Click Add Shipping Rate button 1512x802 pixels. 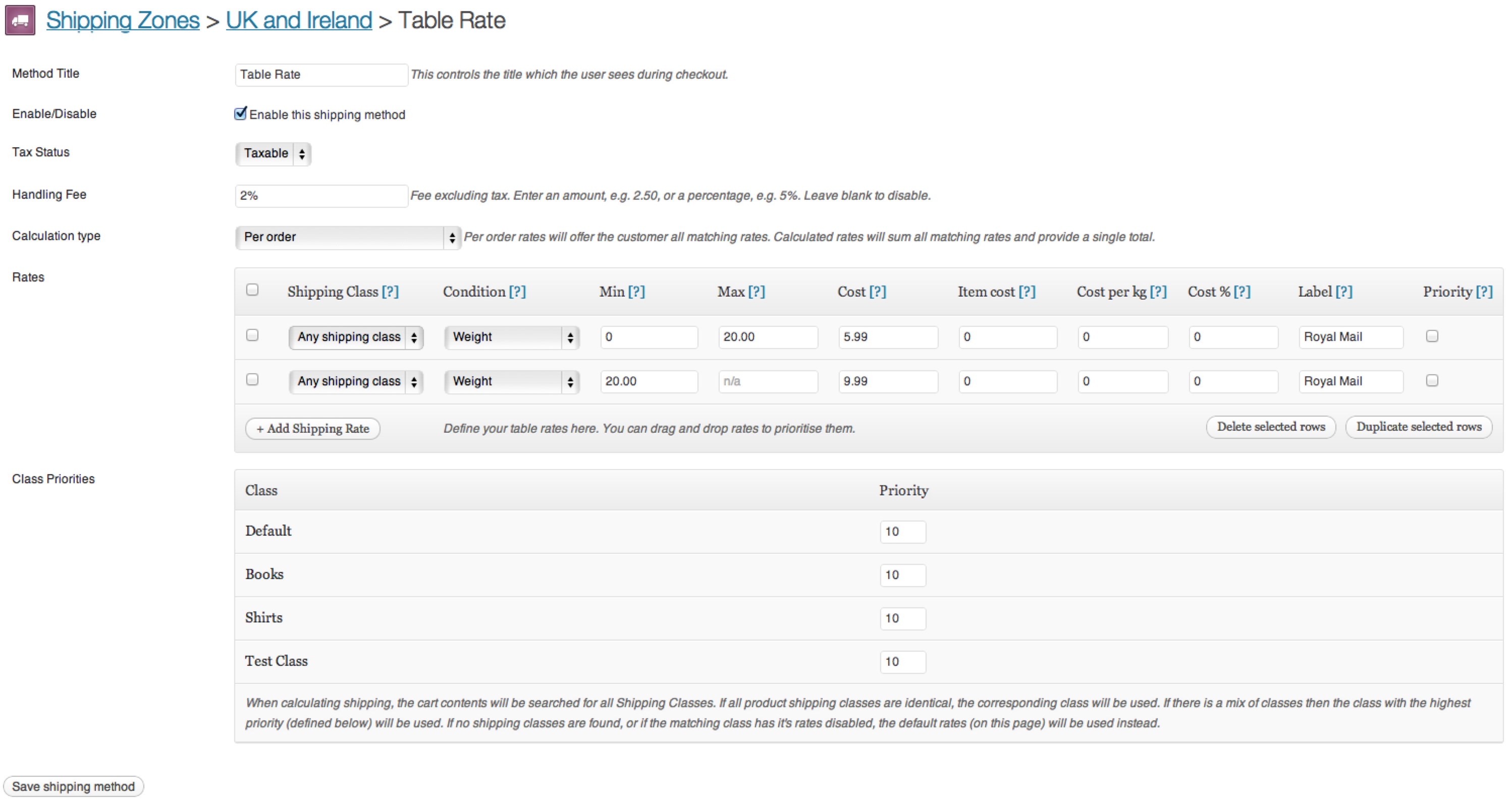[x=313, y=428]
